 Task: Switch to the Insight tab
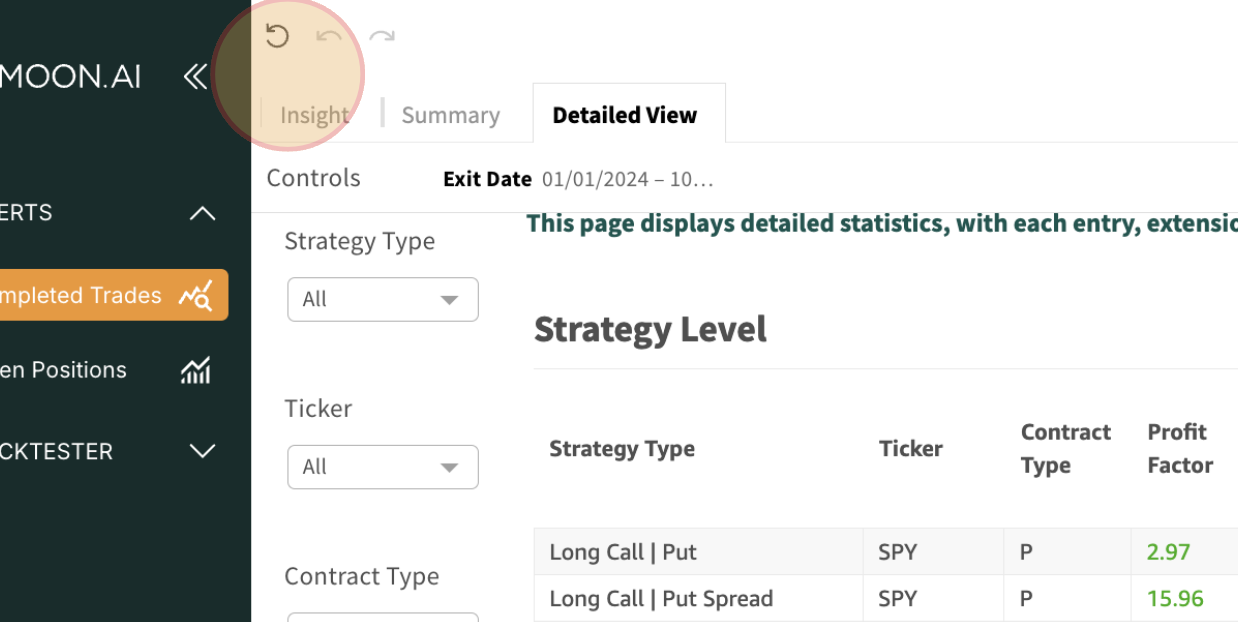pos(314,115)
